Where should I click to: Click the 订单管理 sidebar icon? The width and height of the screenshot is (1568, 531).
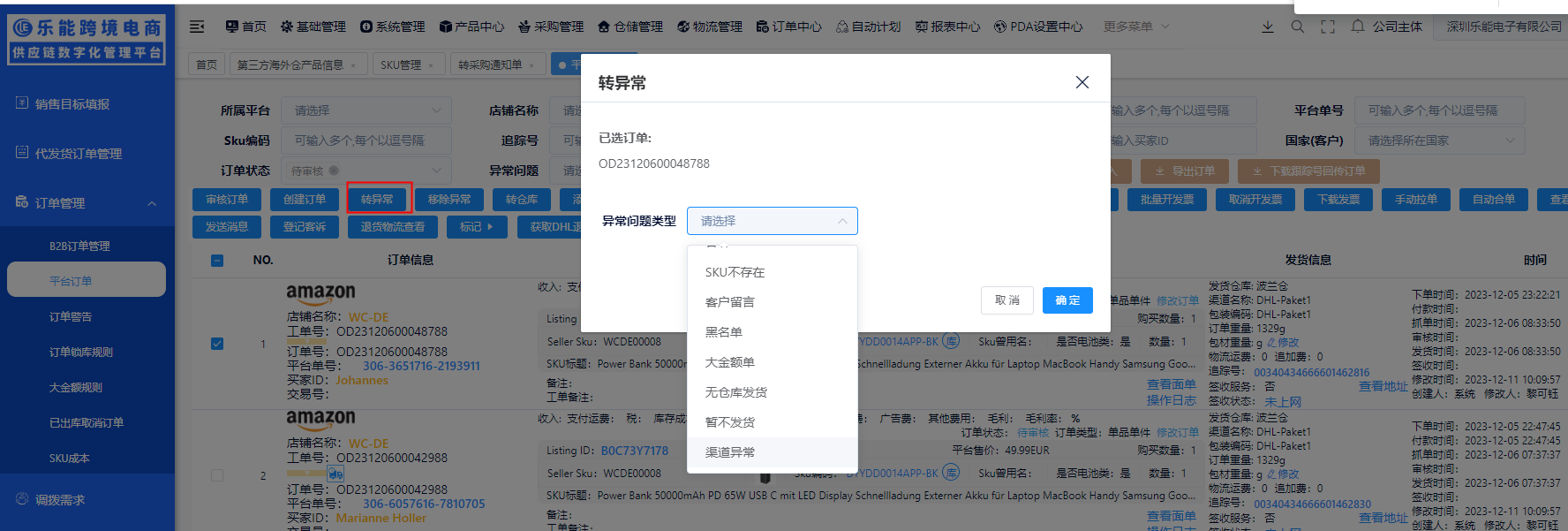click(22, 202)
